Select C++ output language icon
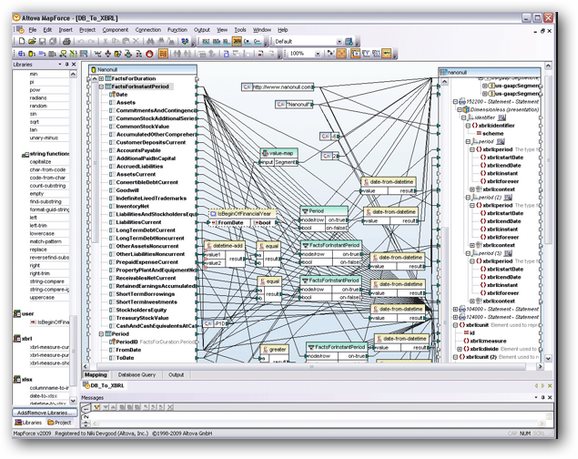Viewport: 578px width, 459px height. 258,41
